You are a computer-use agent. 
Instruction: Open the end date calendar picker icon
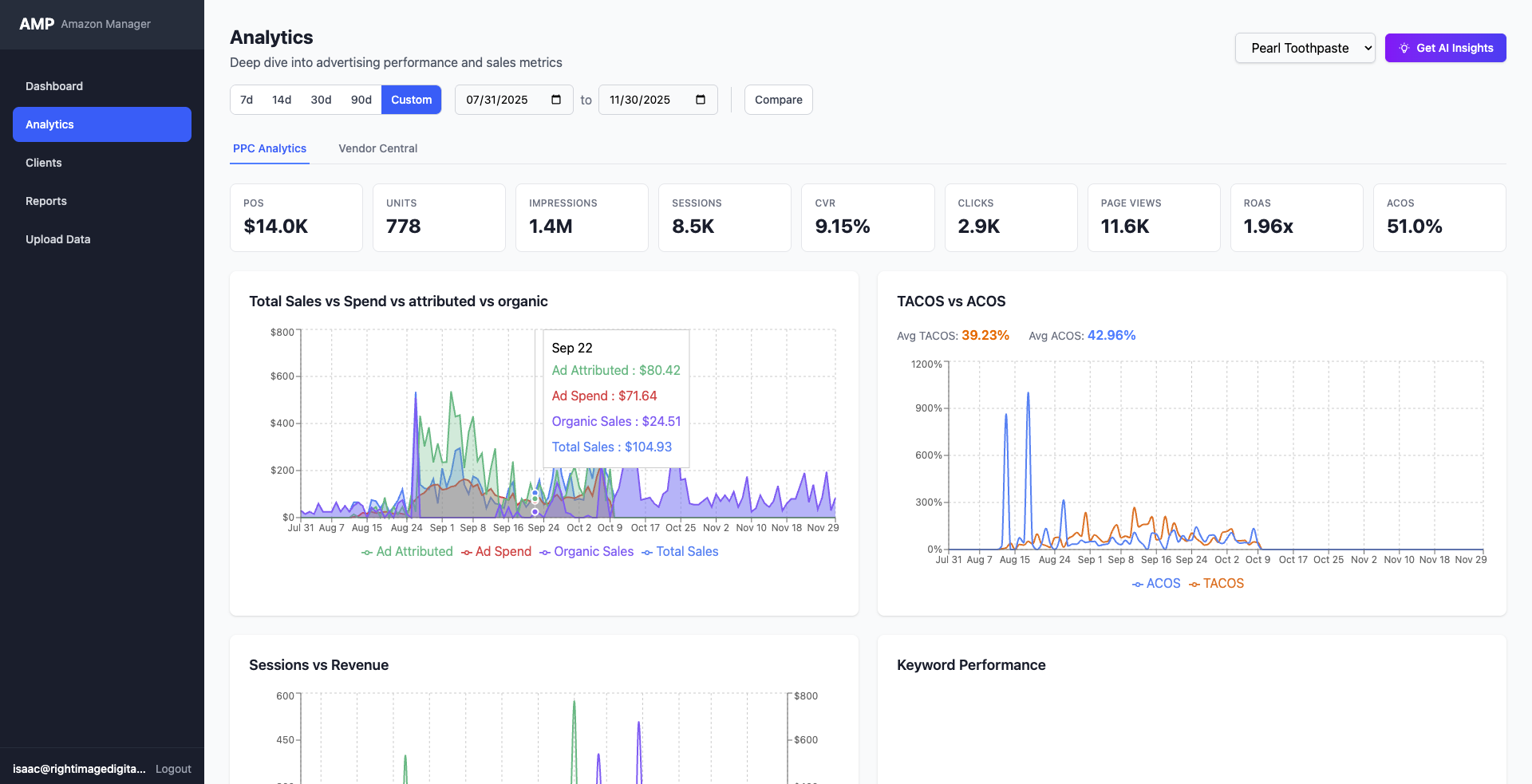701,100
